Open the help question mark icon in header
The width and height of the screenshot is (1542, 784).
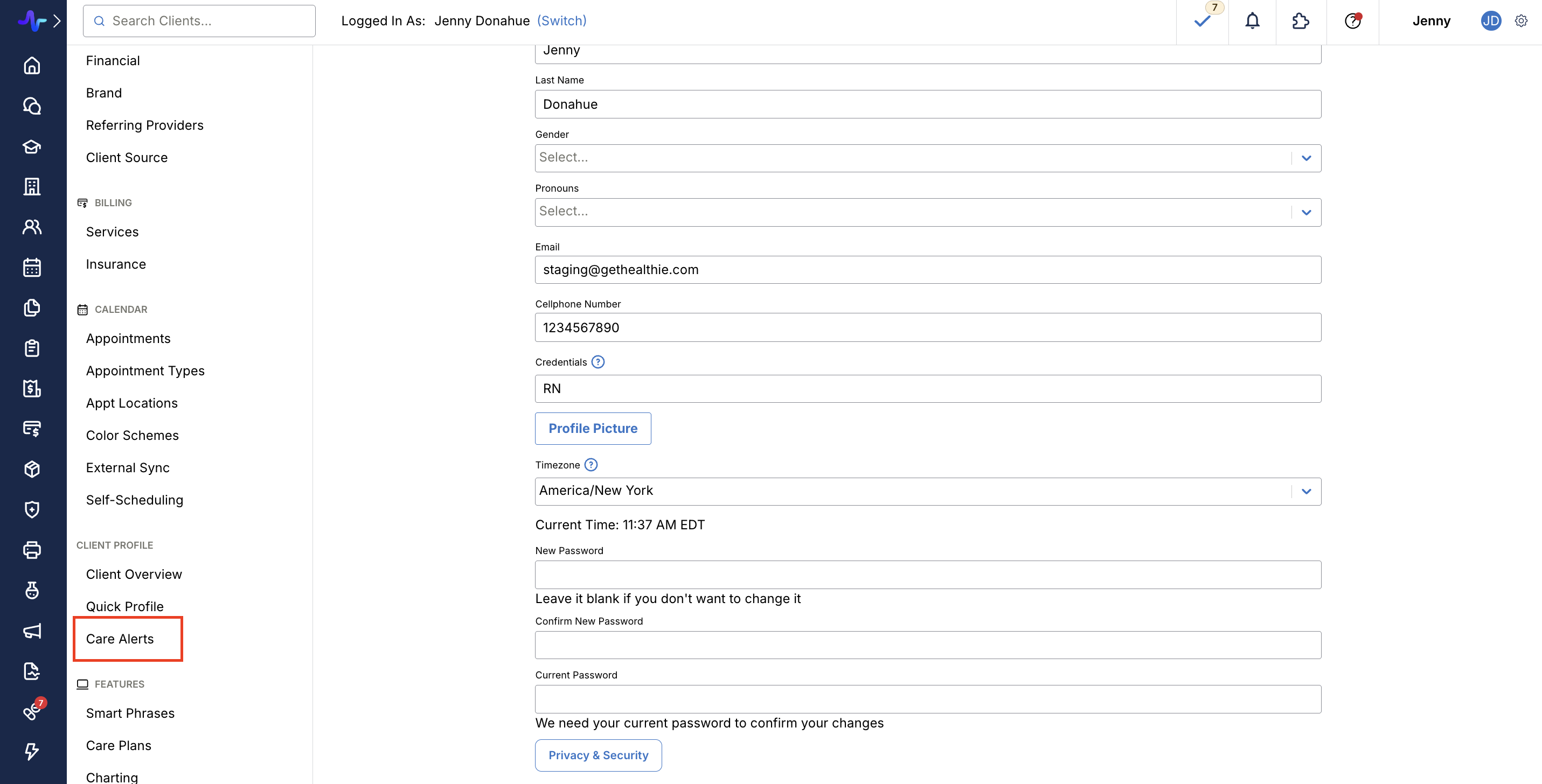click(1352, 21)
